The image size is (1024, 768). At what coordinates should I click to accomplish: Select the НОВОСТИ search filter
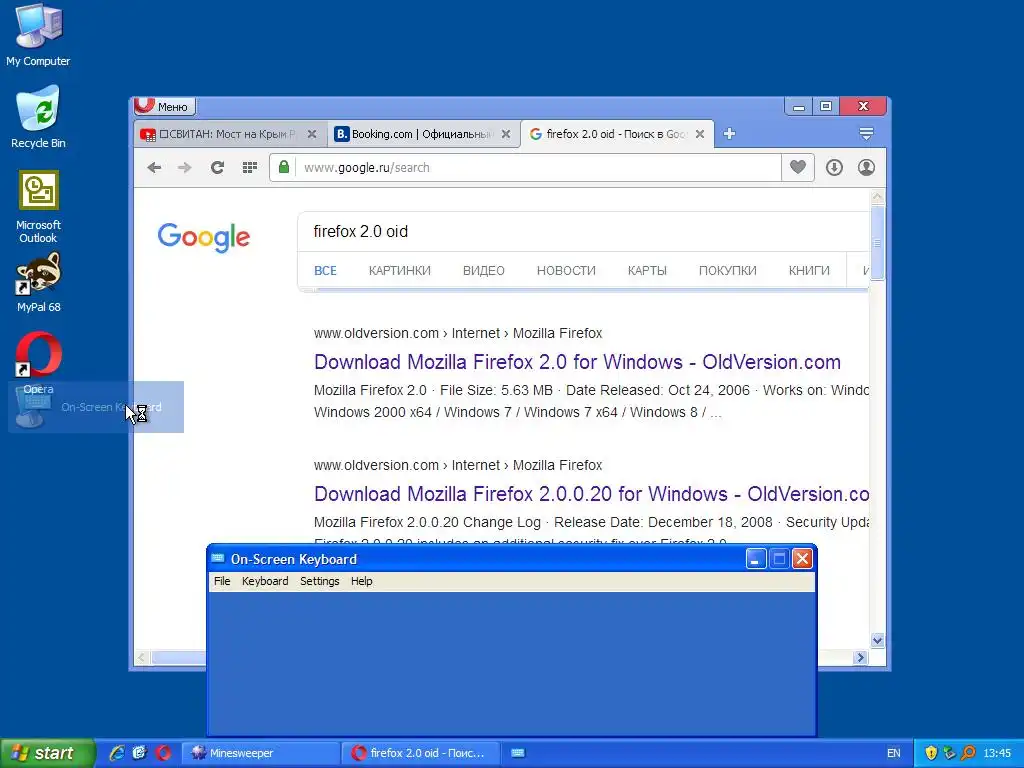(x=566, y=270)
